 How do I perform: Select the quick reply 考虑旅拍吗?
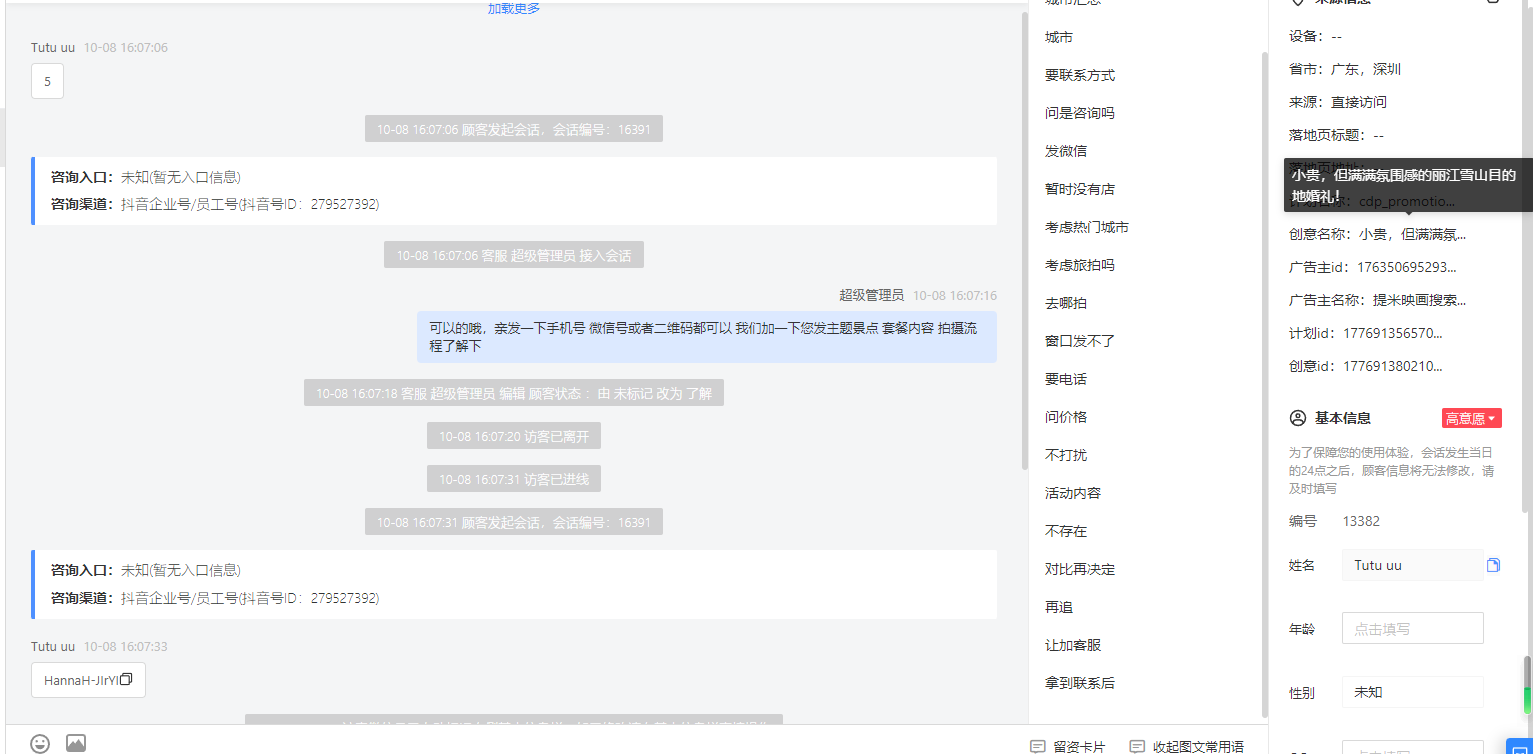pos(1080,265)
